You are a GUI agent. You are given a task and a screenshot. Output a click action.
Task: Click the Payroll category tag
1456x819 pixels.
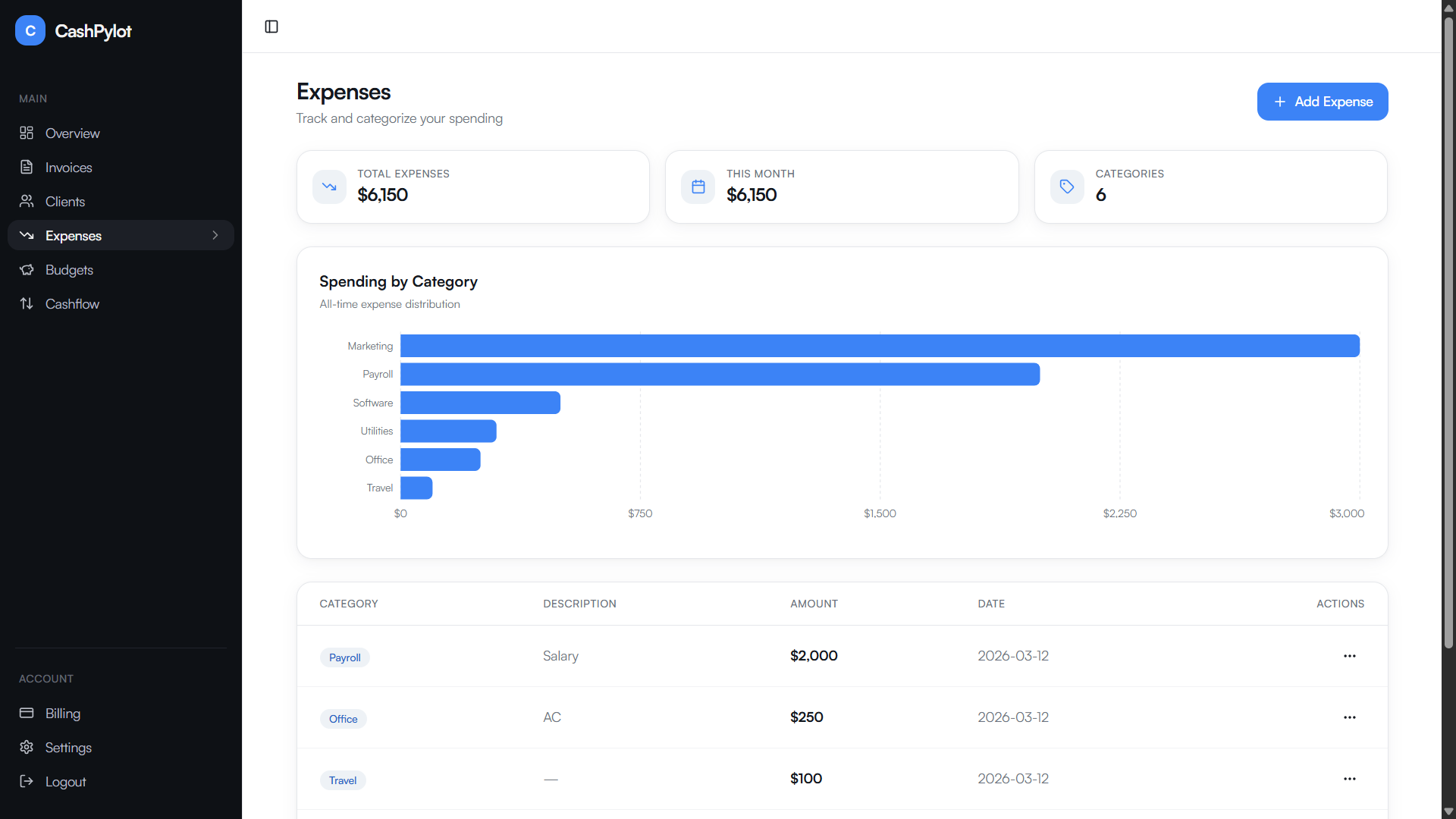pos(344,657)
